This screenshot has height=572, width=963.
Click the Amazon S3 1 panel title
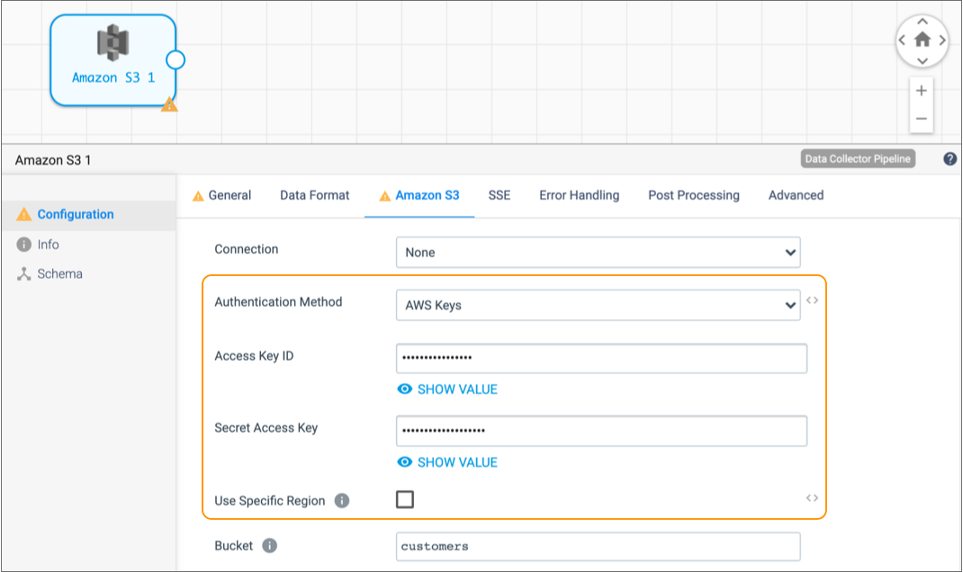click(53, 160)
